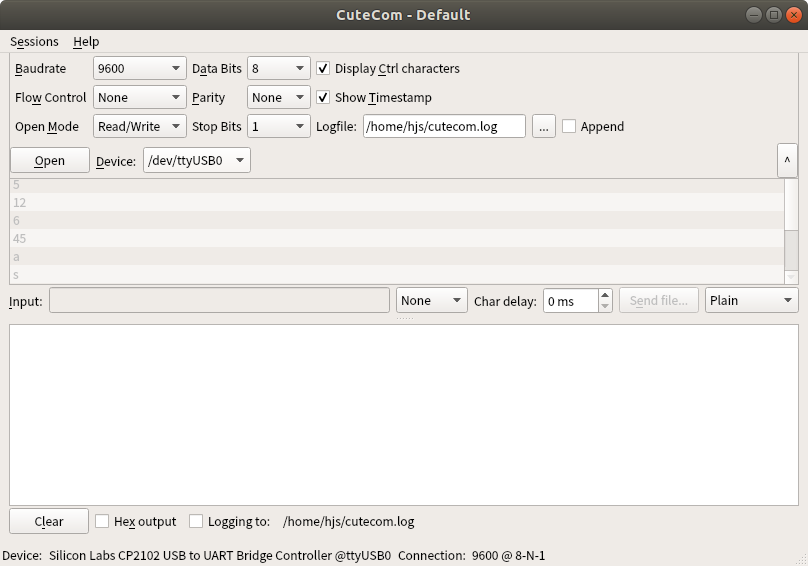Collapse settings panel with caret button

(x=787, y=160)
